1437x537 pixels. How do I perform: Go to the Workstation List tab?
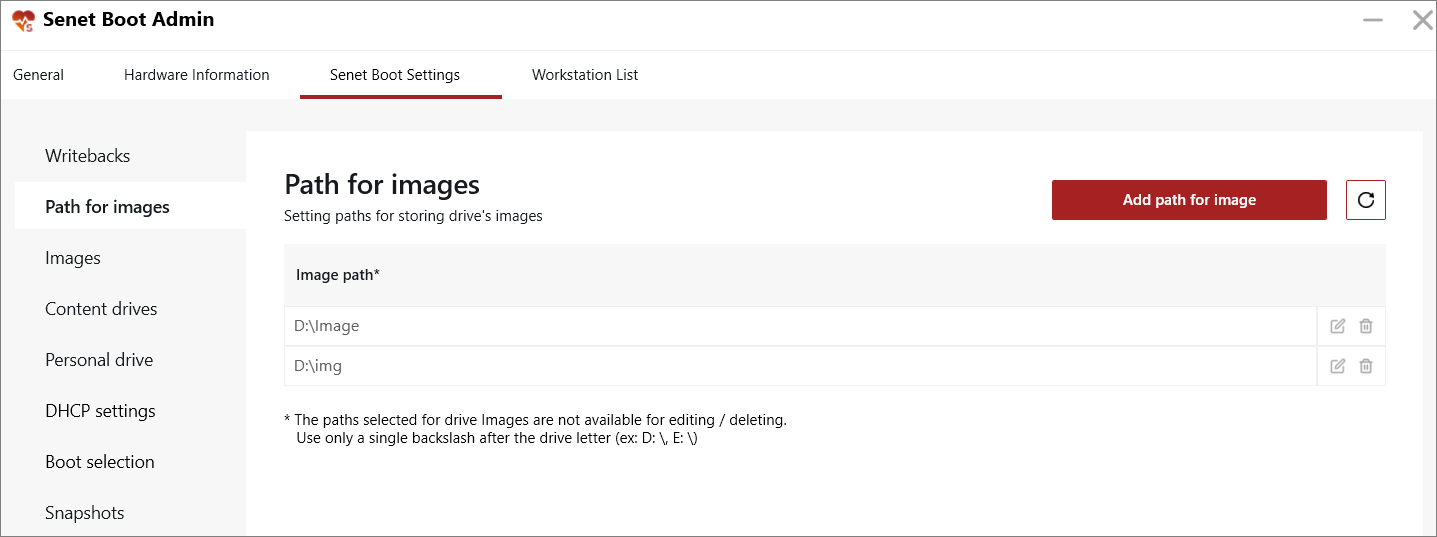(x=585, y=75)
